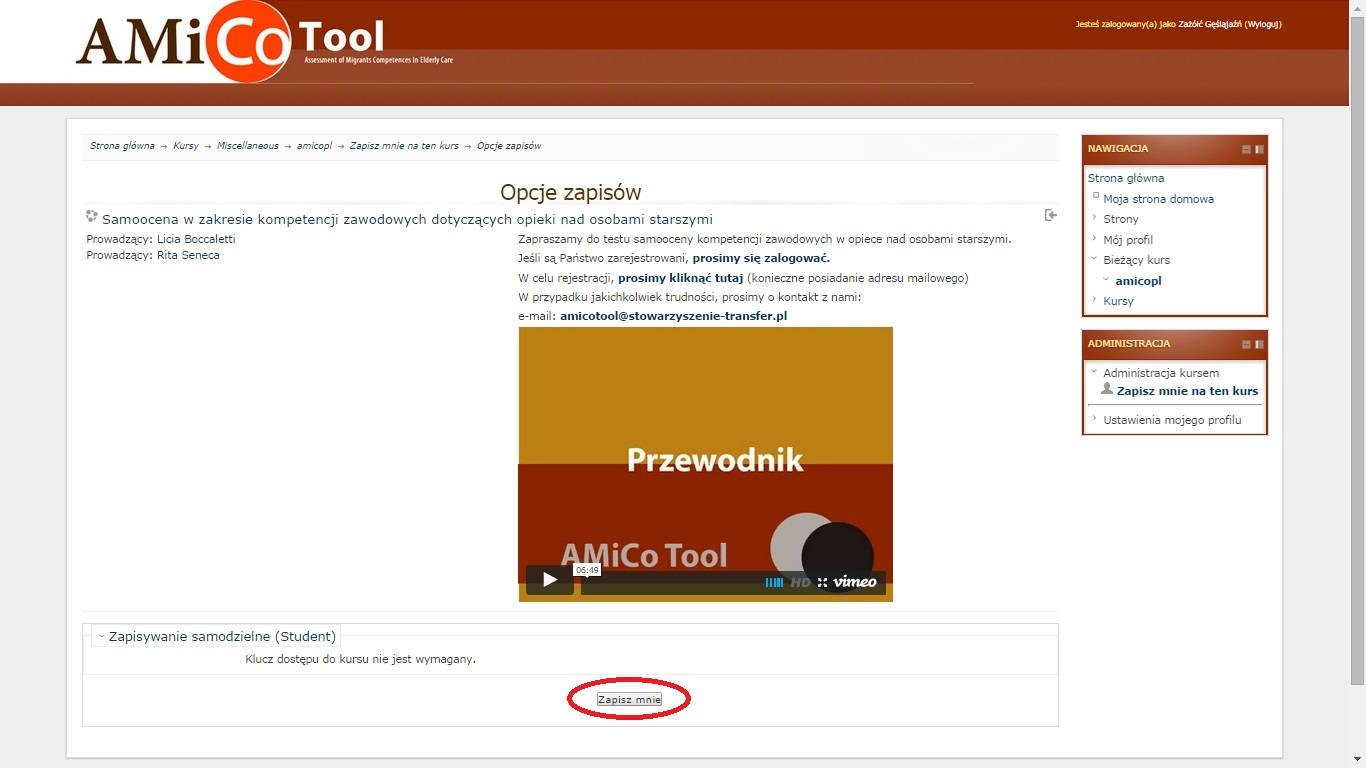Click prosimy się zalogować link
The height and width of the screenshot is (768, 1366).
tap(761, 258)
